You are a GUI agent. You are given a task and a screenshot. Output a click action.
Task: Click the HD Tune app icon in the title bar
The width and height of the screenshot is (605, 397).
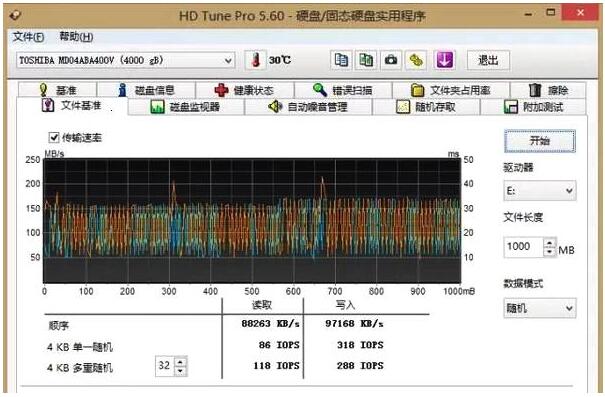15,15
